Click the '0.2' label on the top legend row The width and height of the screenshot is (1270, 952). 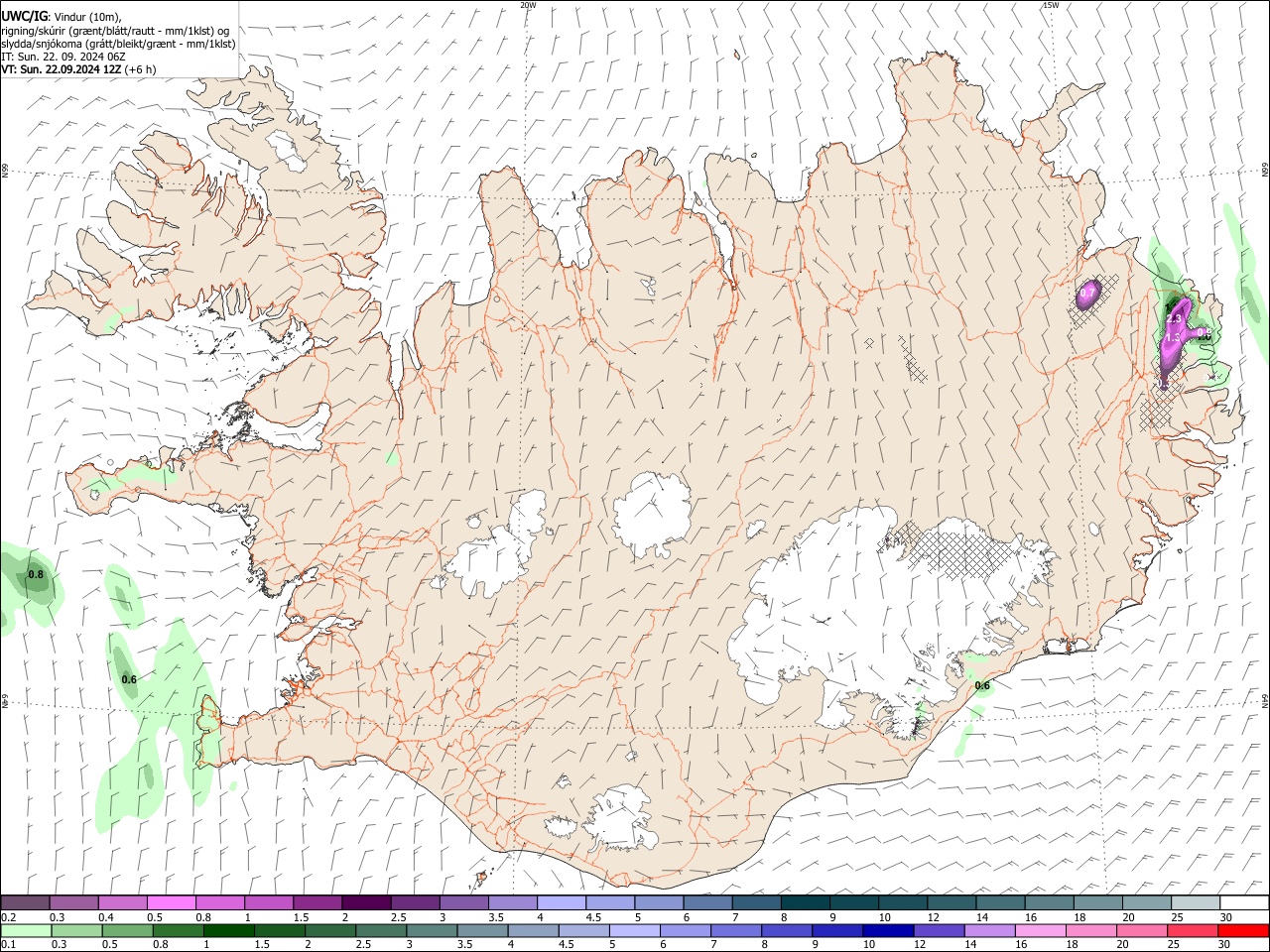9,917
